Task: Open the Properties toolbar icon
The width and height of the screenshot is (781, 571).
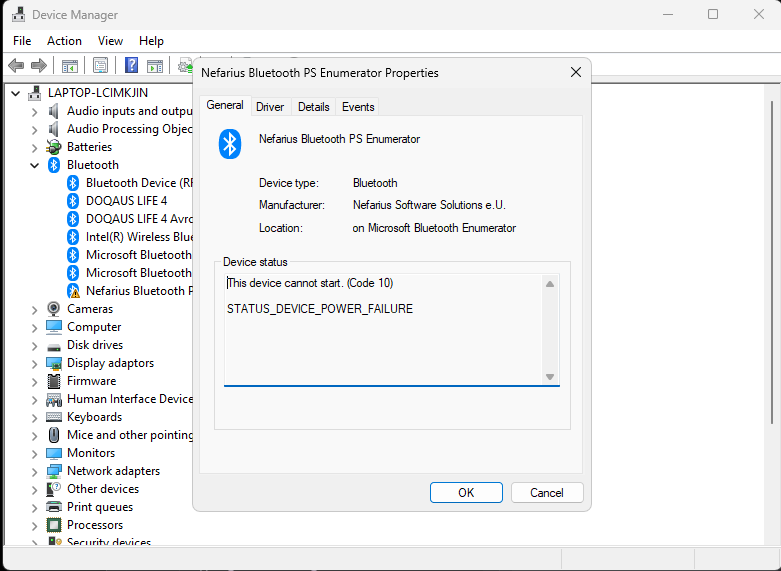Action: [100, 65]
